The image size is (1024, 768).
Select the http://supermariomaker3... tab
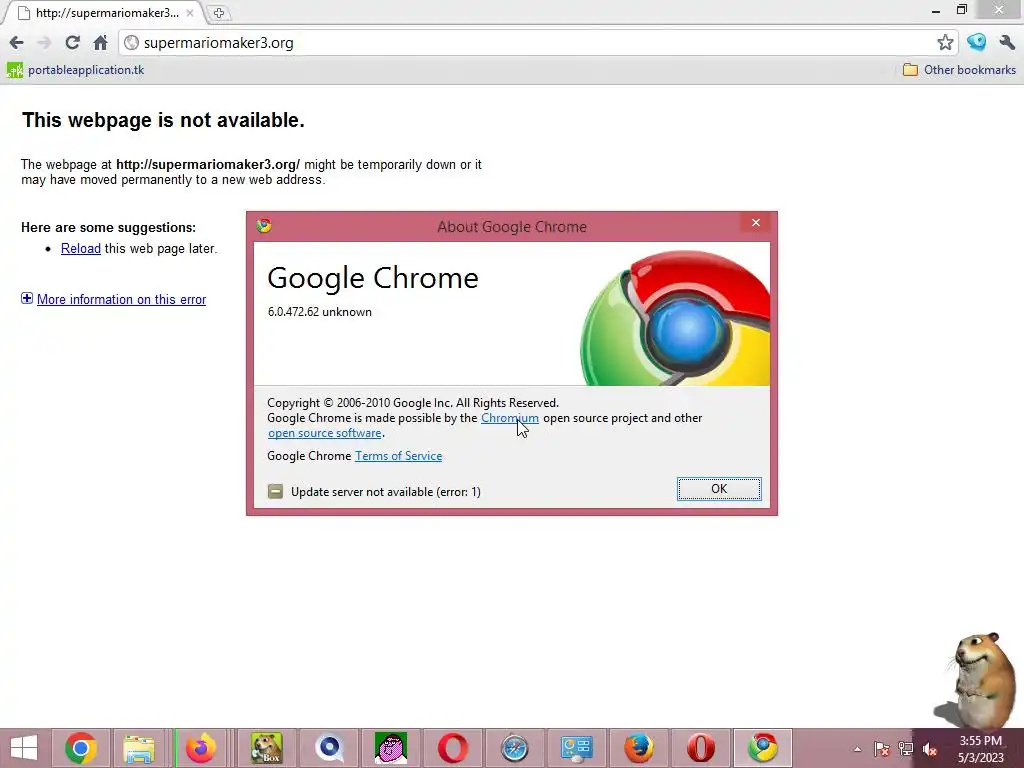tap(104, 13)
